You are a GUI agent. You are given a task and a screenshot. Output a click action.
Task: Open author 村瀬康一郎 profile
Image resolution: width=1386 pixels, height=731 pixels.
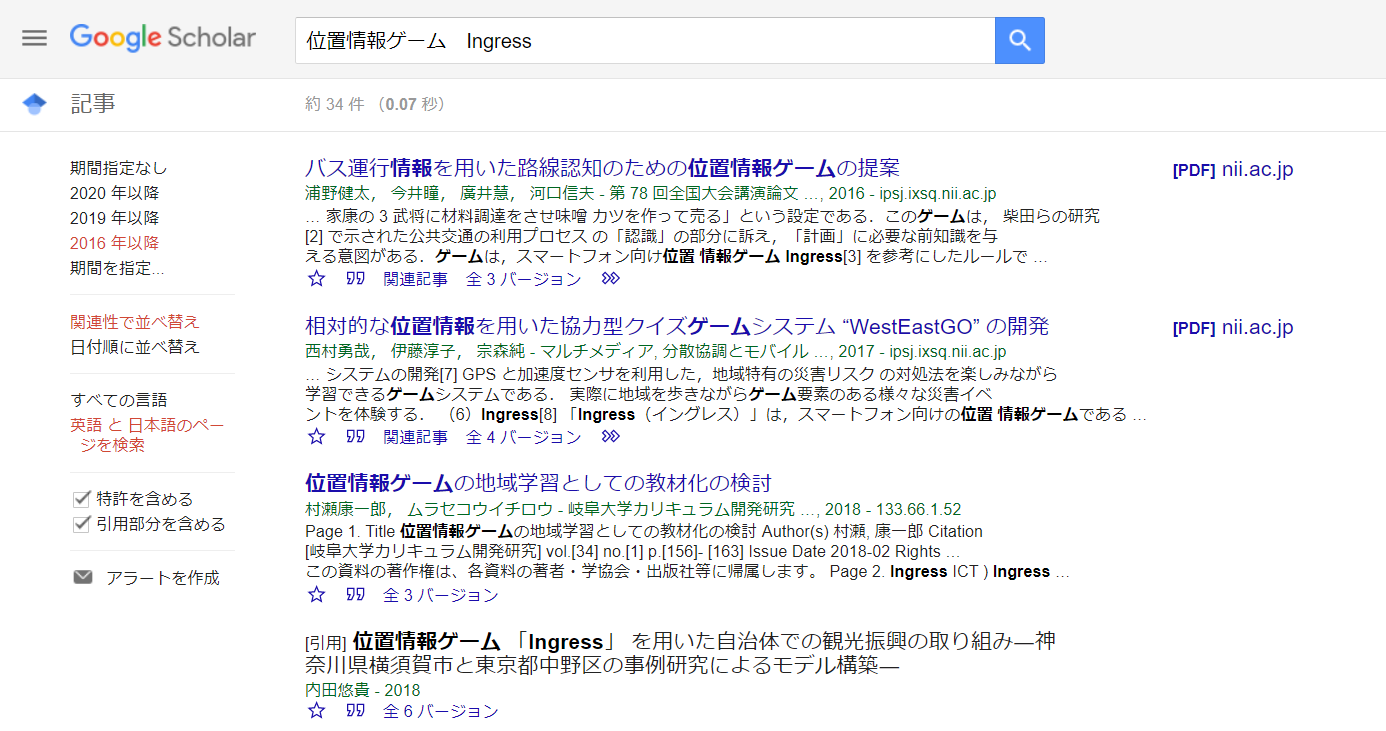[345, 510]
